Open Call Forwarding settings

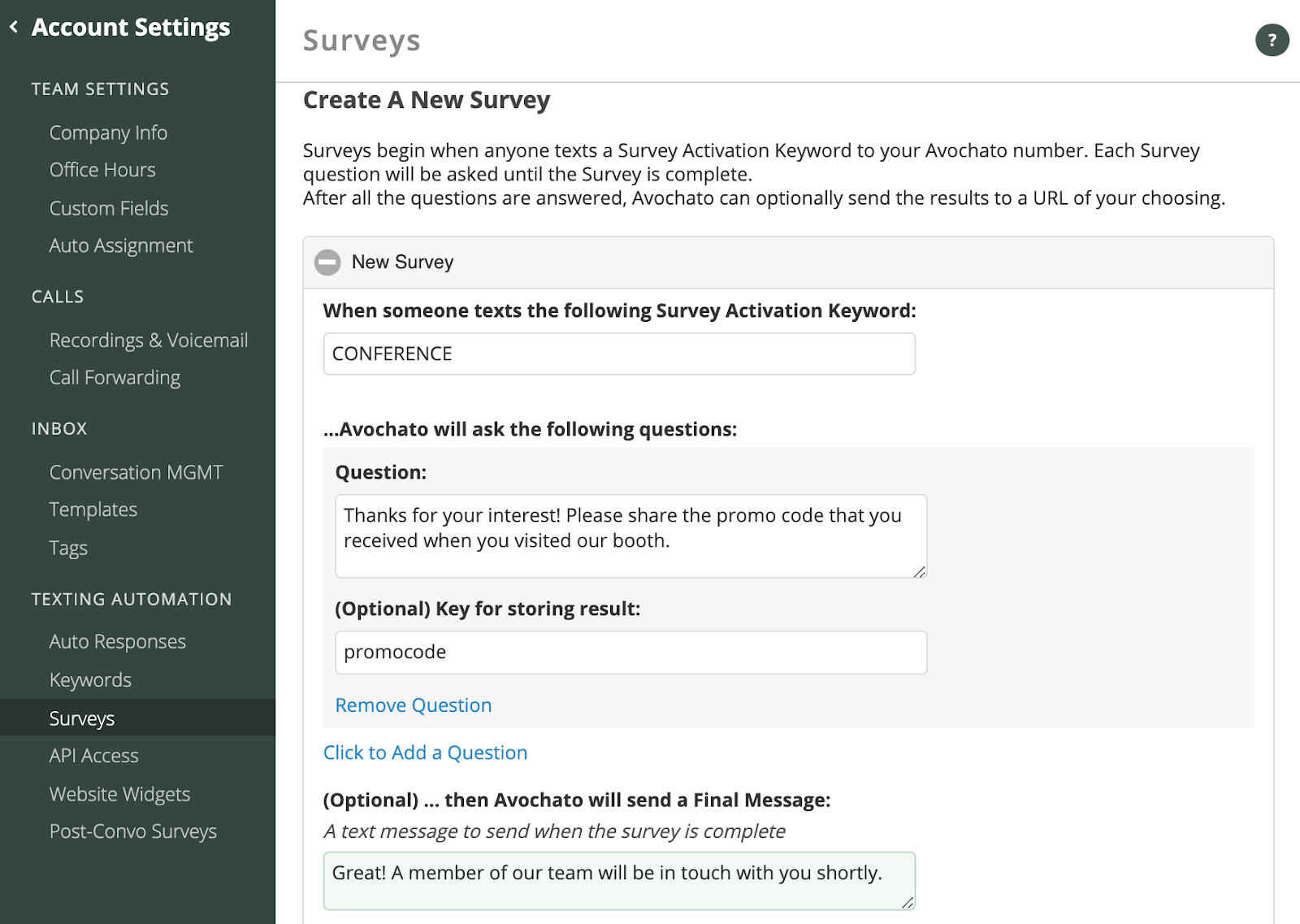115,376
